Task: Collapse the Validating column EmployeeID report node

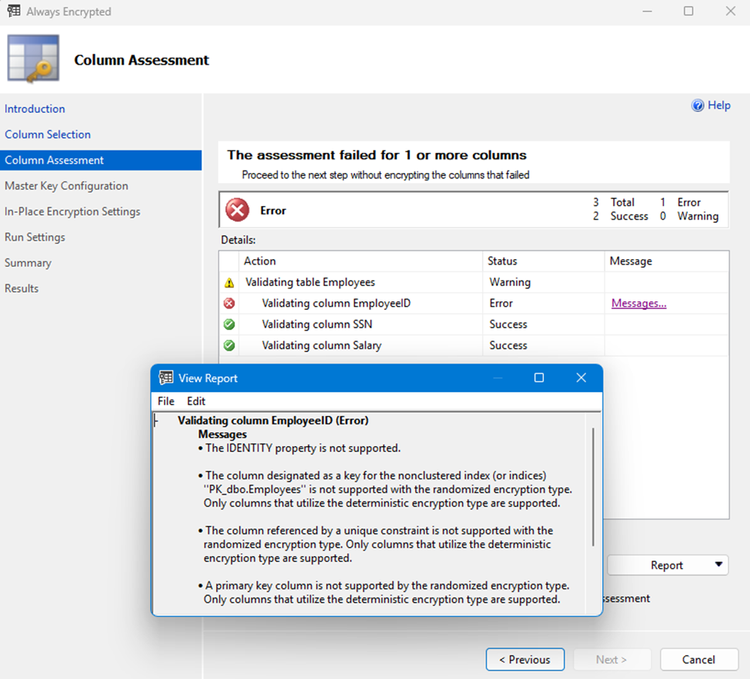Action: [155, 421]
